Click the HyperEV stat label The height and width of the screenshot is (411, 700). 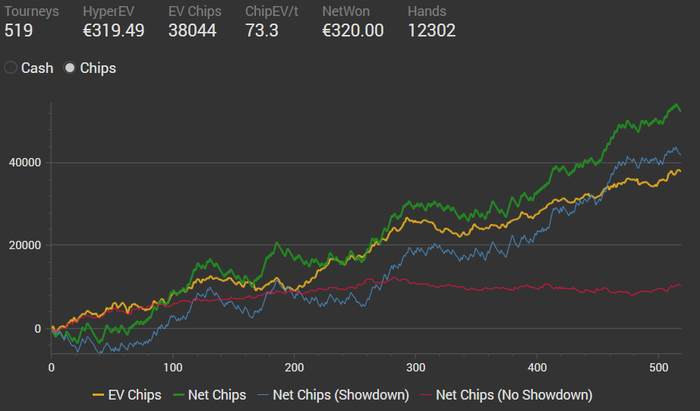[x=108, y=11]
